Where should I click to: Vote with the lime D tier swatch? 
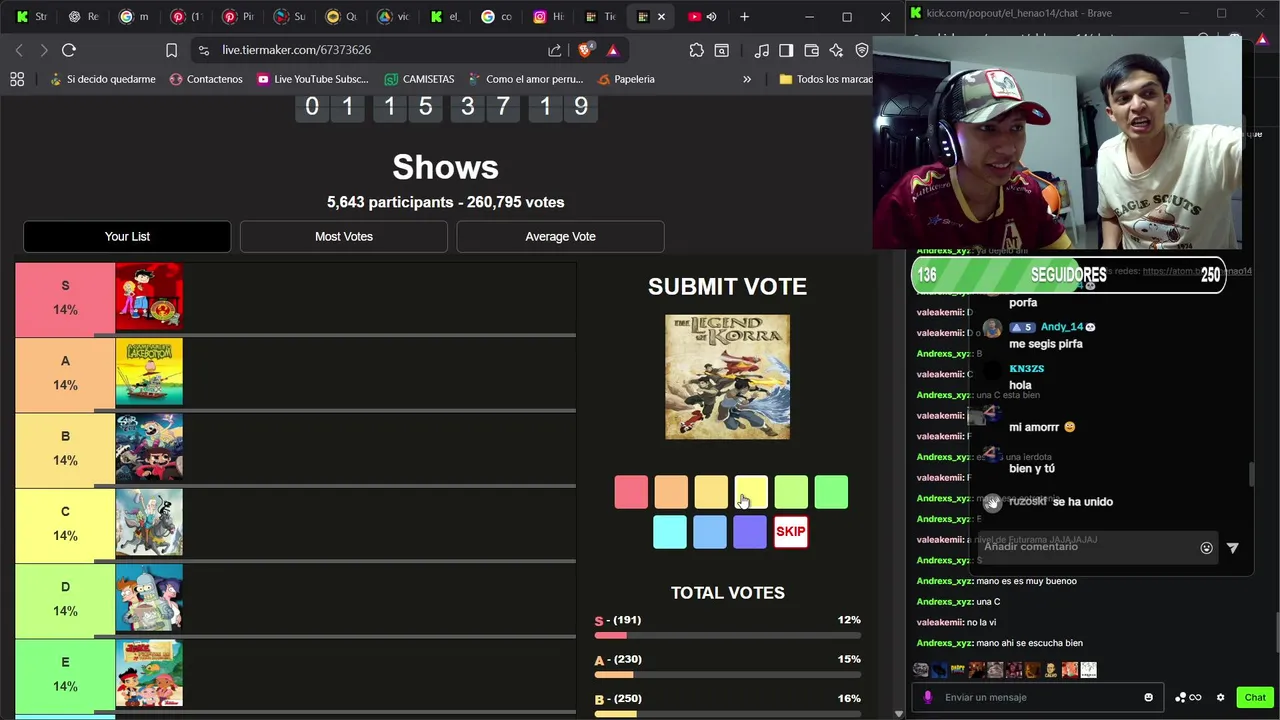tap(791, 492)
